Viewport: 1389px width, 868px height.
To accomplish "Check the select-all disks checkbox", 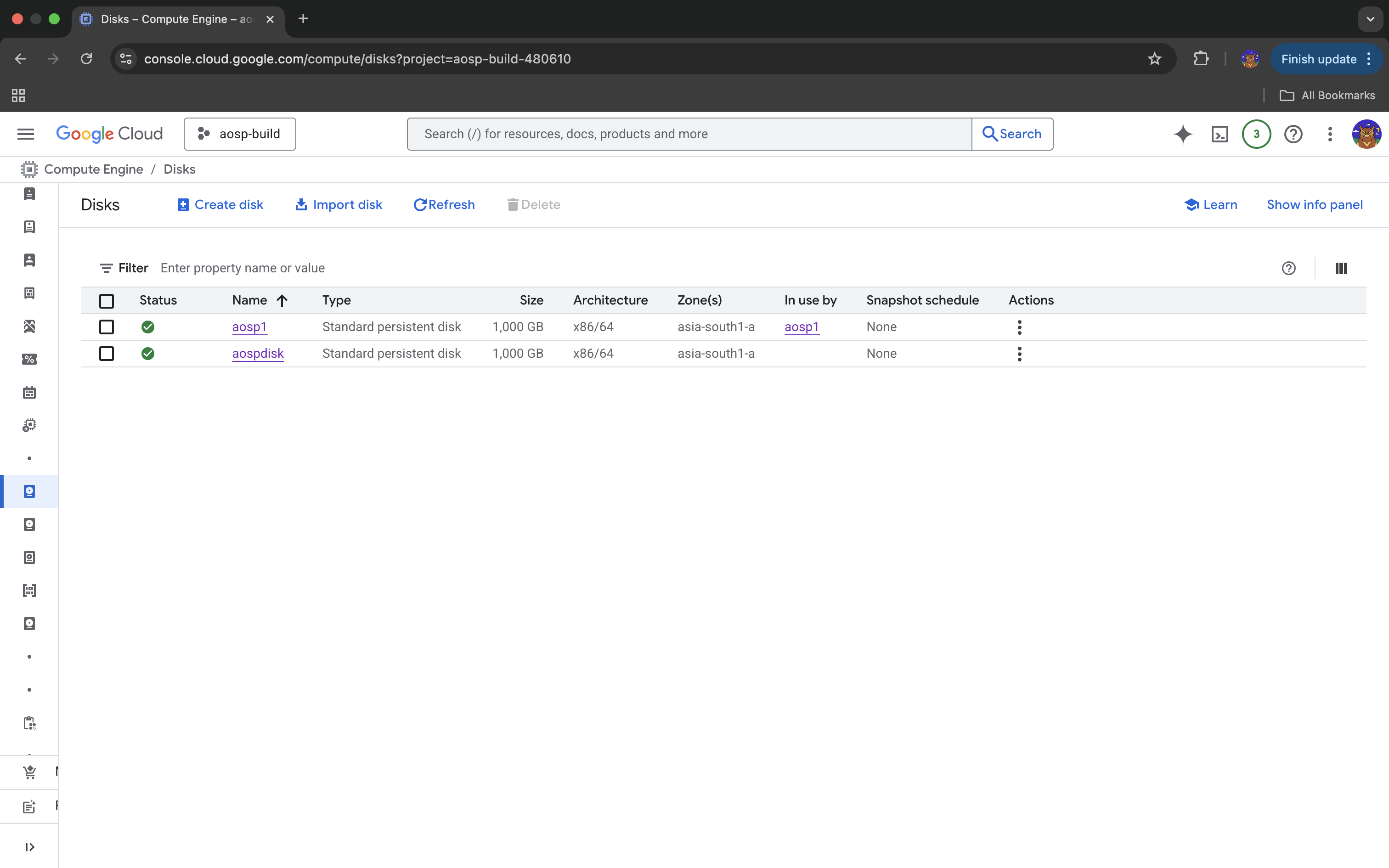I will 107,300.
